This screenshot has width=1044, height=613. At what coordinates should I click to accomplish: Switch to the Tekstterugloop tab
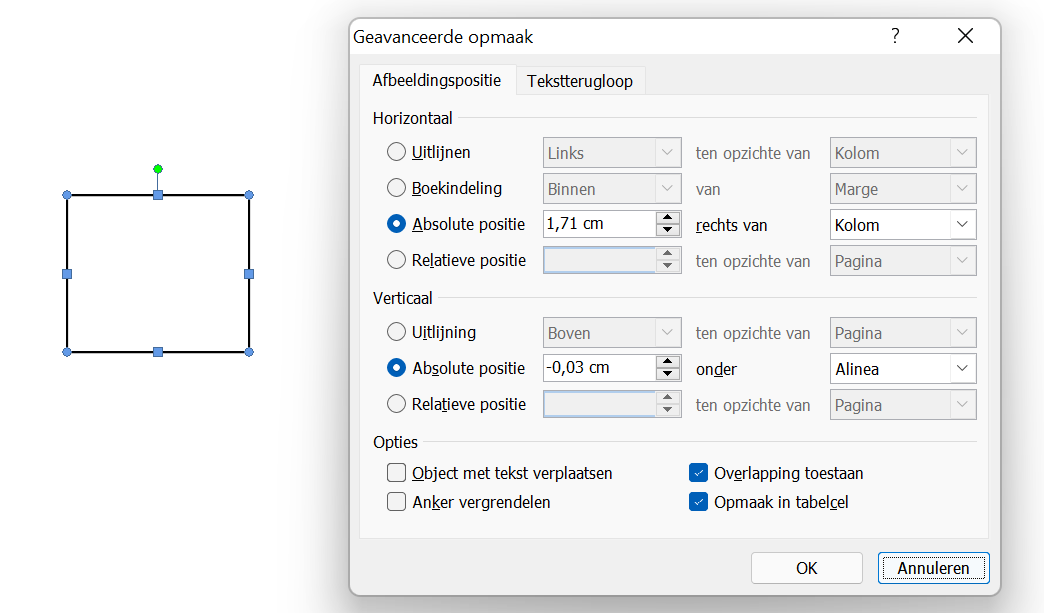click(580, 81)
